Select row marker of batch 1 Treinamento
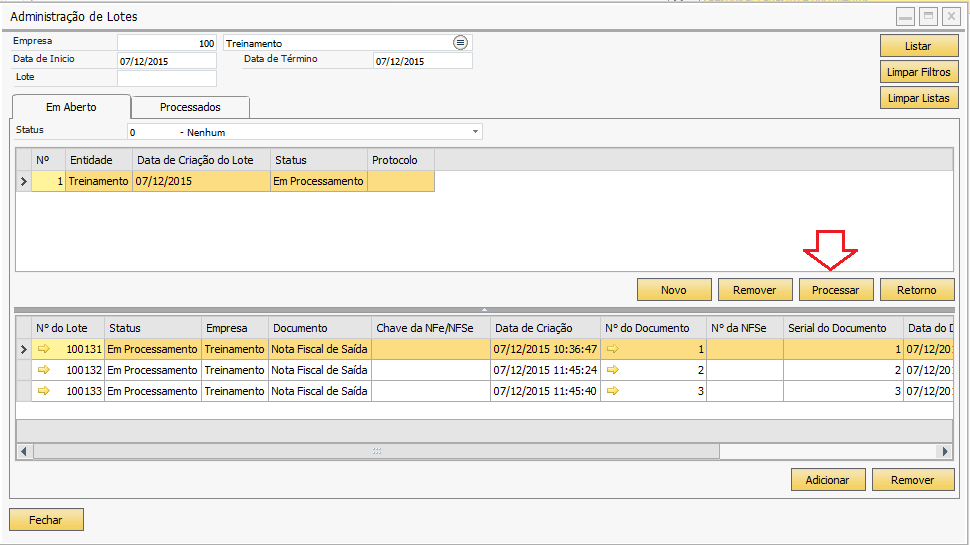The width and height of the screenshot is (970, 545). 24,181
